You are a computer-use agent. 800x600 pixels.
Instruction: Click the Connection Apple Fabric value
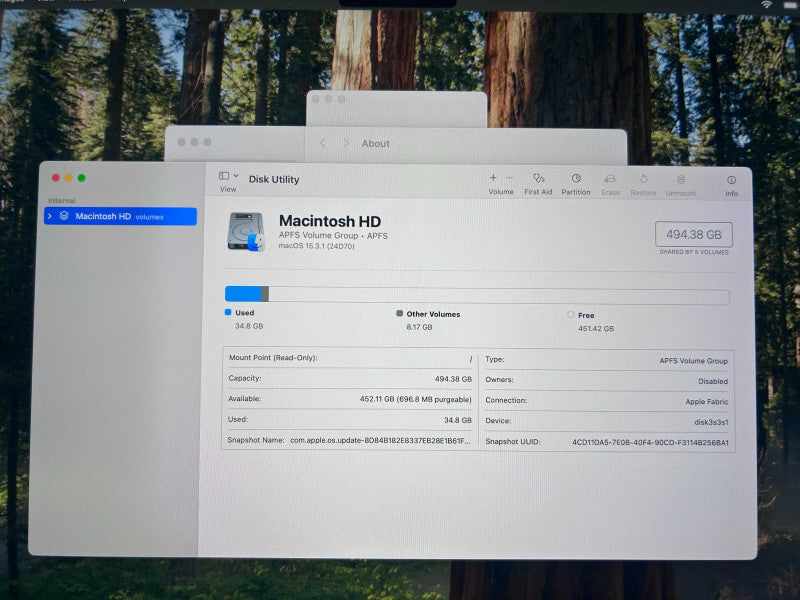click(x=707, y=402)
